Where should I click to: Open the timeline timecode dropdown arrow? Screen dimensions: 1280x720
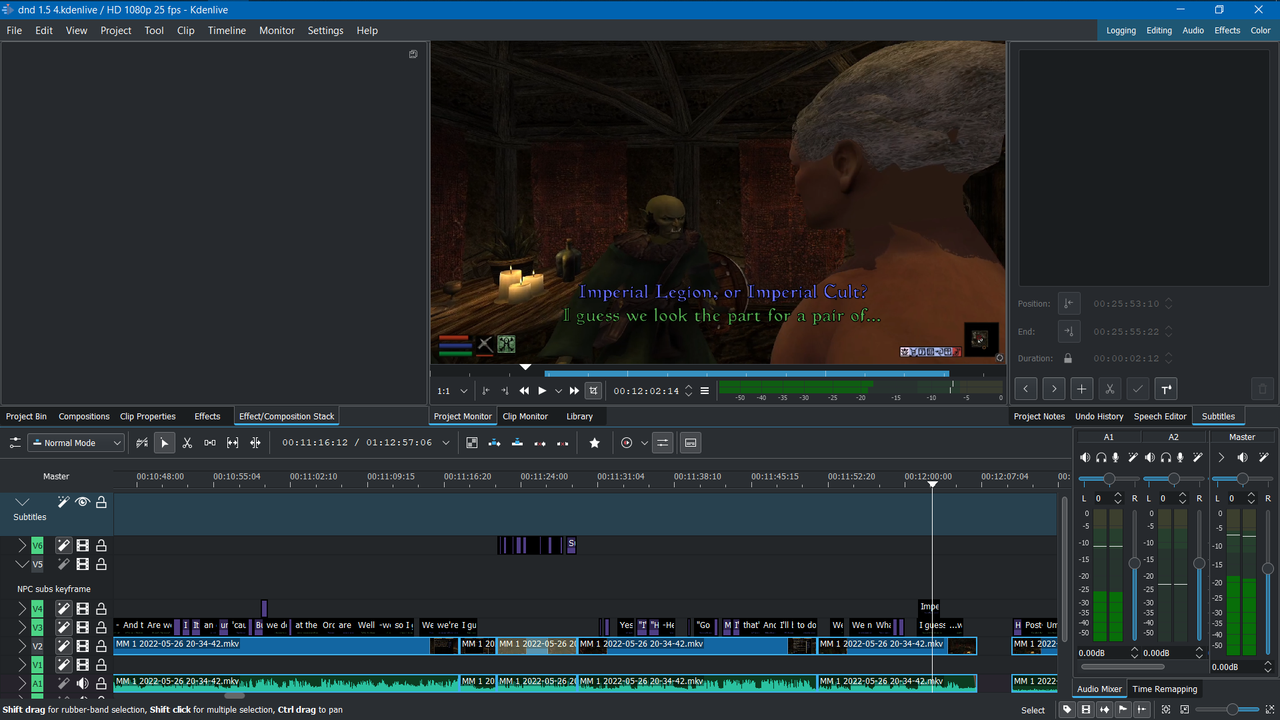tap(446, 443)
